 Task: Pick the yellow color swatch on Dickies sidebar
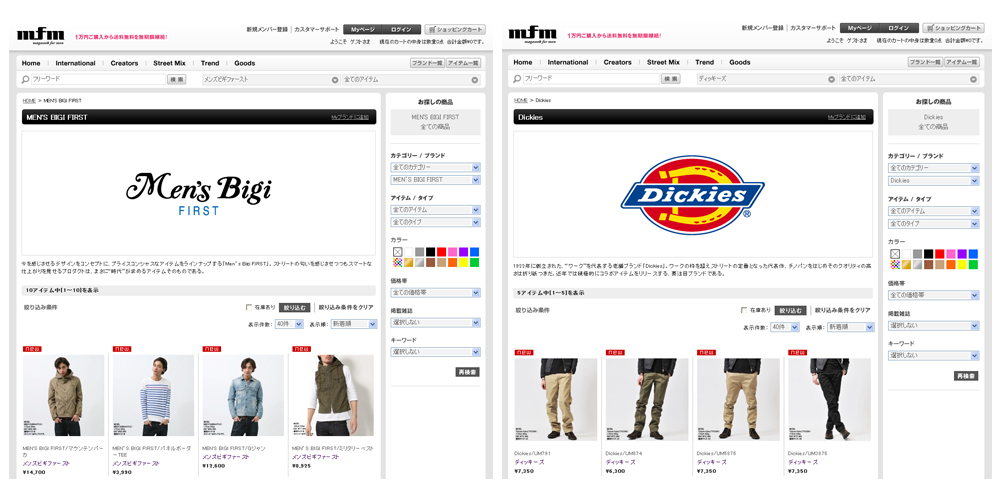tap(962, 265)
